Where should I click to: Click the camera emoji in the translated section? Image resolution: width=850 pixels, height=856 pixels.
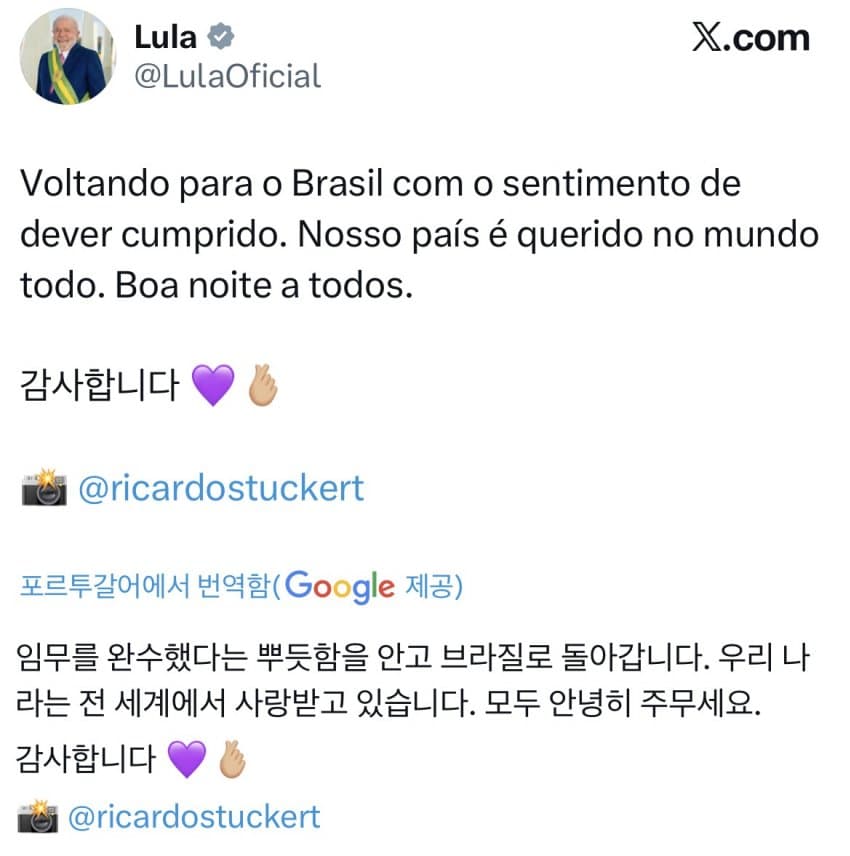tap(38, 817)
